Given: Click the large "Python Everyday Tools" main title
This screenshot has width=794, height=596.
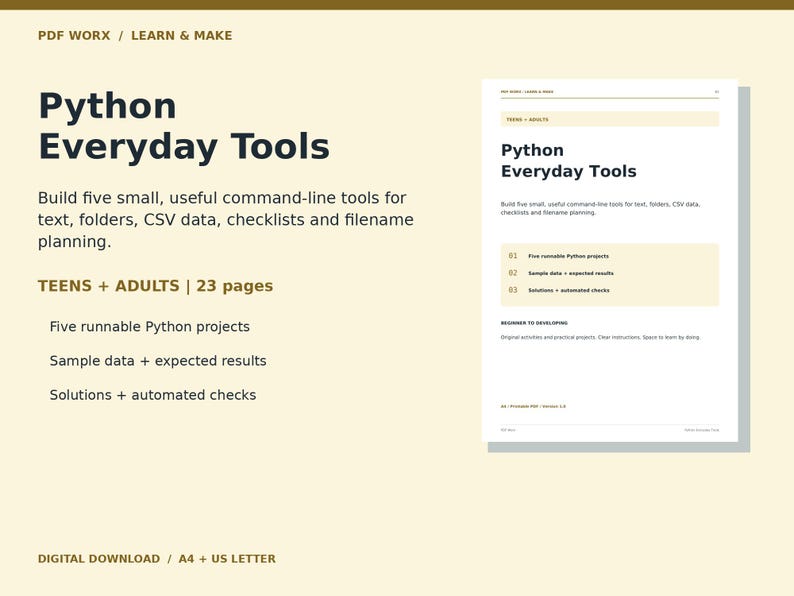Looking at the screenshot, I should (x=184, y=127).
